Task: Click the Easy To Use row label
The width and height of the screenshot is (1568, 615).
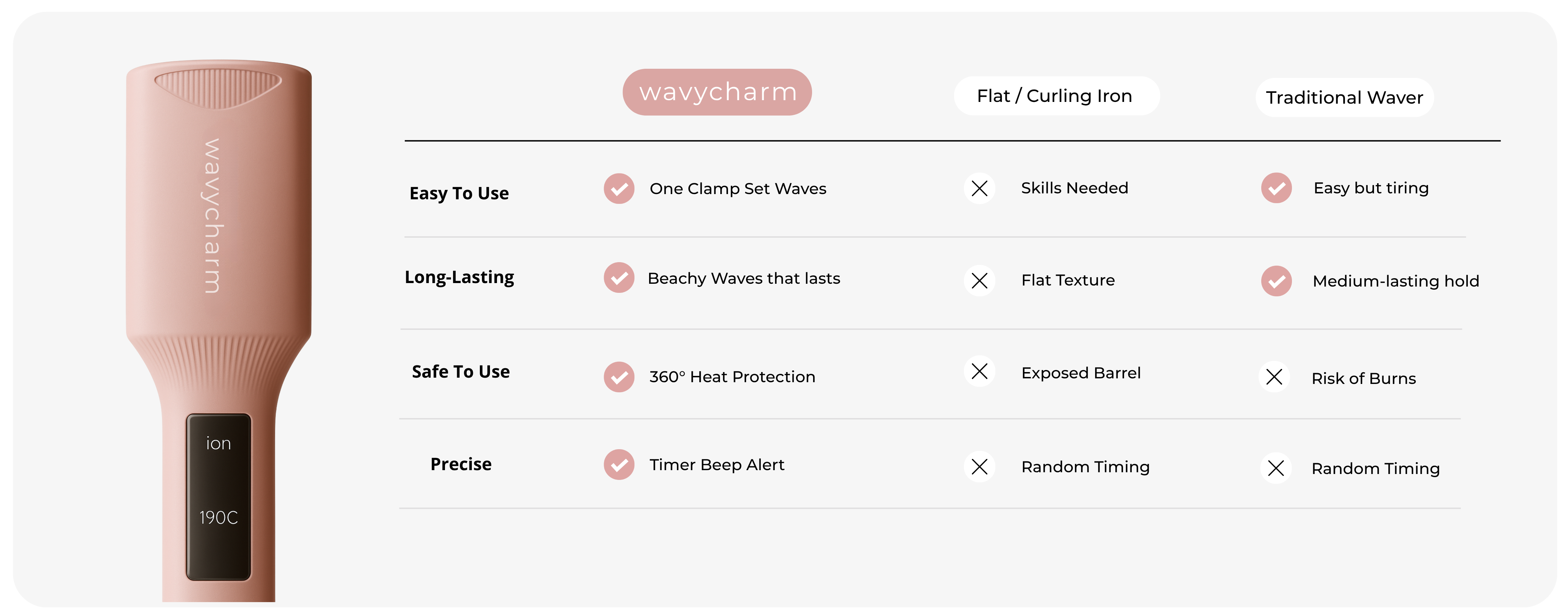Action: [459, 194]
